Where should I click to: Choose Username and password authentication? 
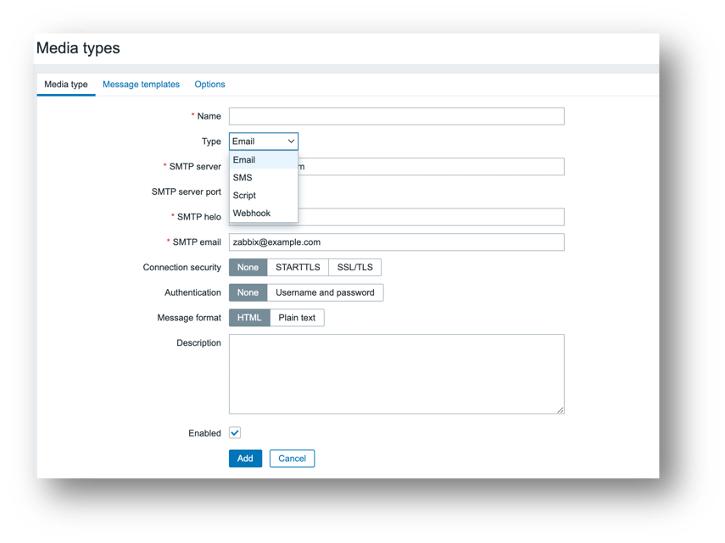(x=325, y=293)
